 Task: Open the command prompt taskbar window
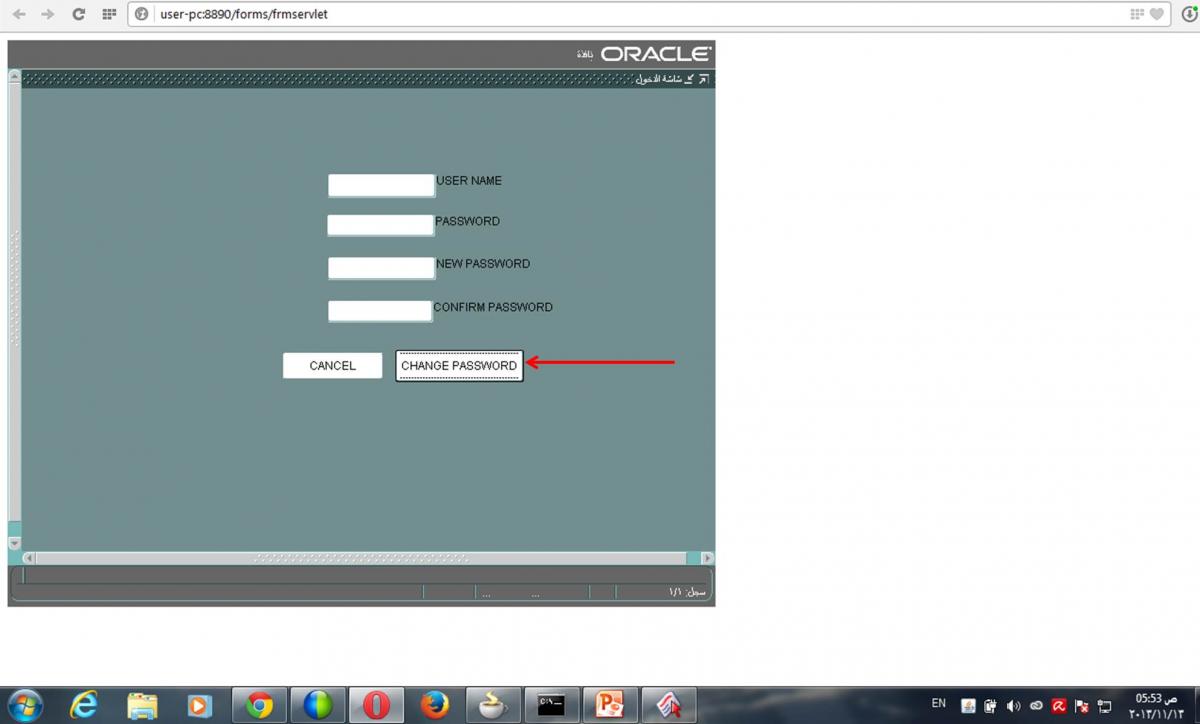[x=551, y=705]
